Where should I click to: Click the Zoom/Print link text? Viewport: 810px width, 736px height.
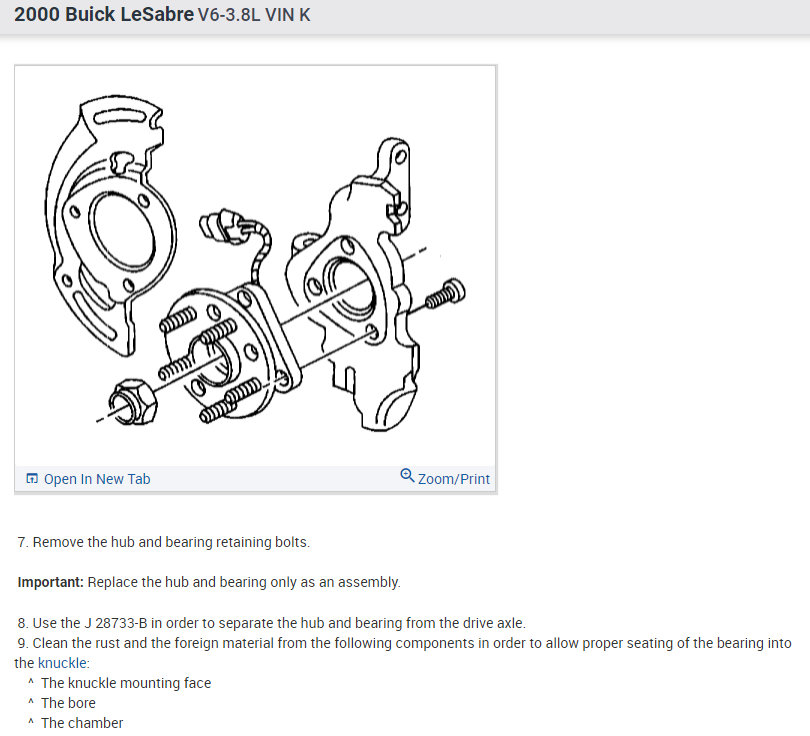click(x=454, y=479)
